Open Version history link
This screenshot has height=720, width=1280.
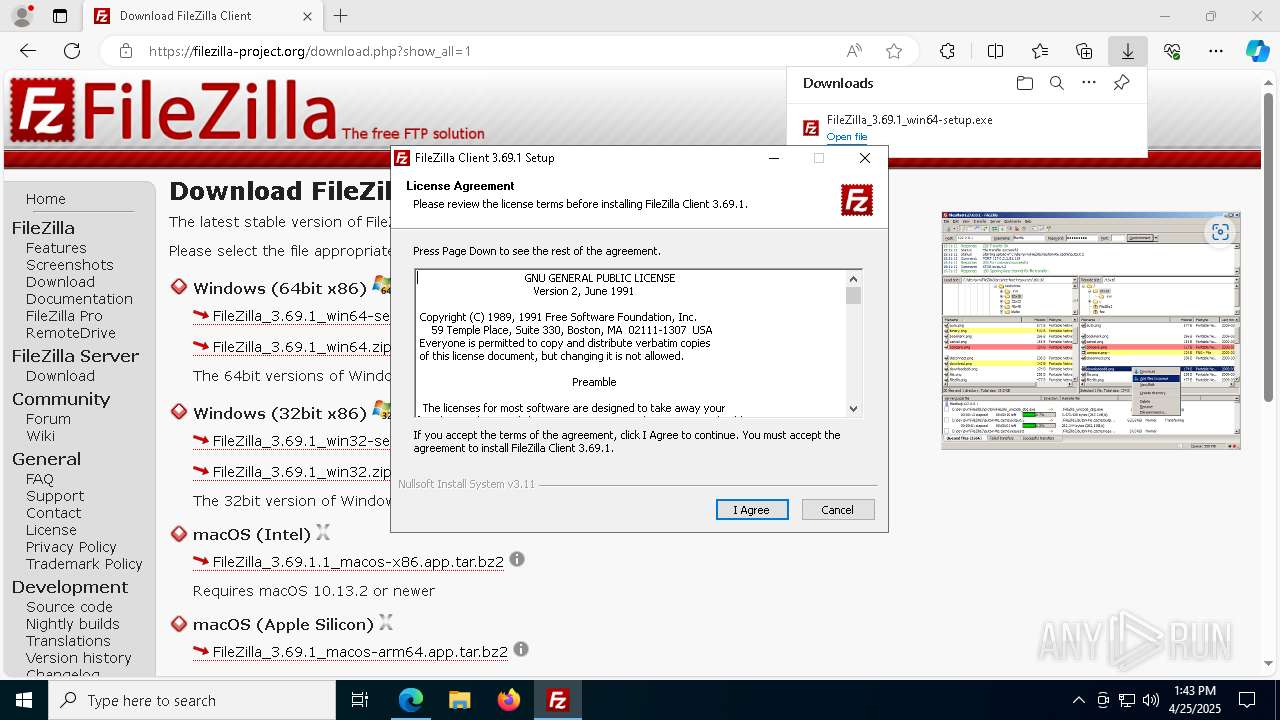click(79, 658)
